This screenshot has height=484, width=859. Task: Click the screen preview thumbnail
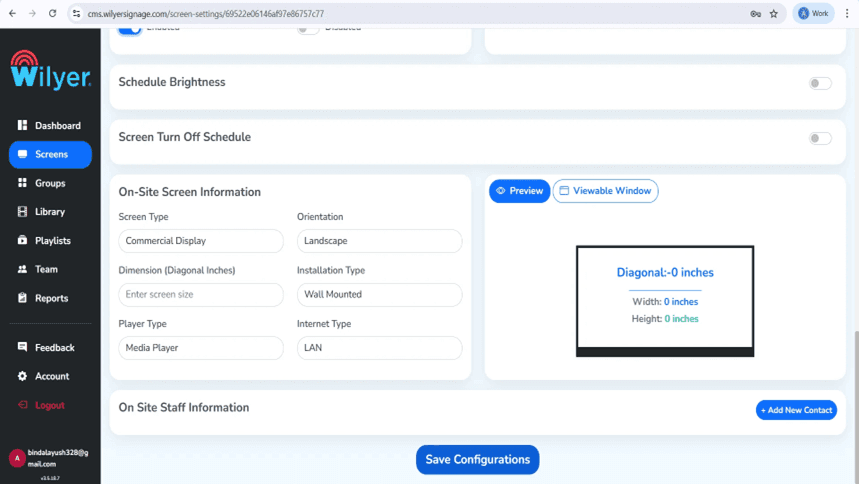pyautogui.click(x=665, y=301)
